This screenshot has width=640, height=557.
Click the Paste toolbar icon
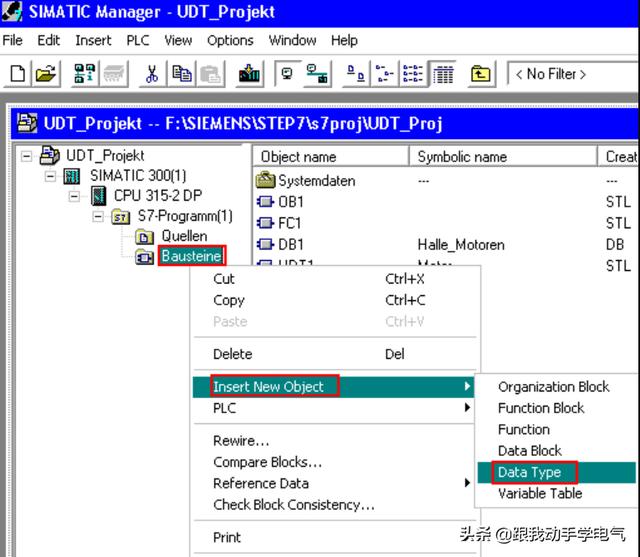211,74
